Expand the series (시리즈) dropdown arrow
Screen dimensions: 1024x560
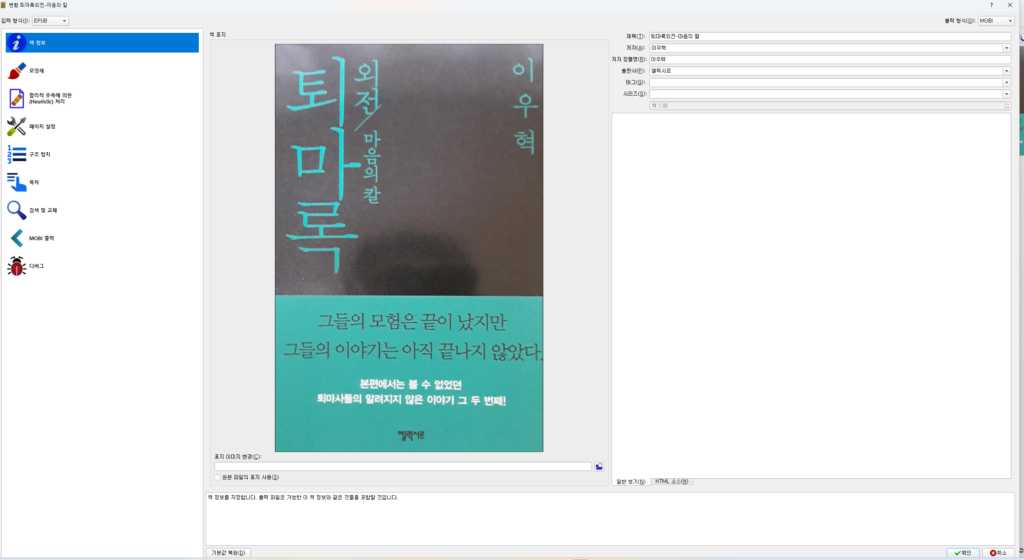(x=1006, y=94)
